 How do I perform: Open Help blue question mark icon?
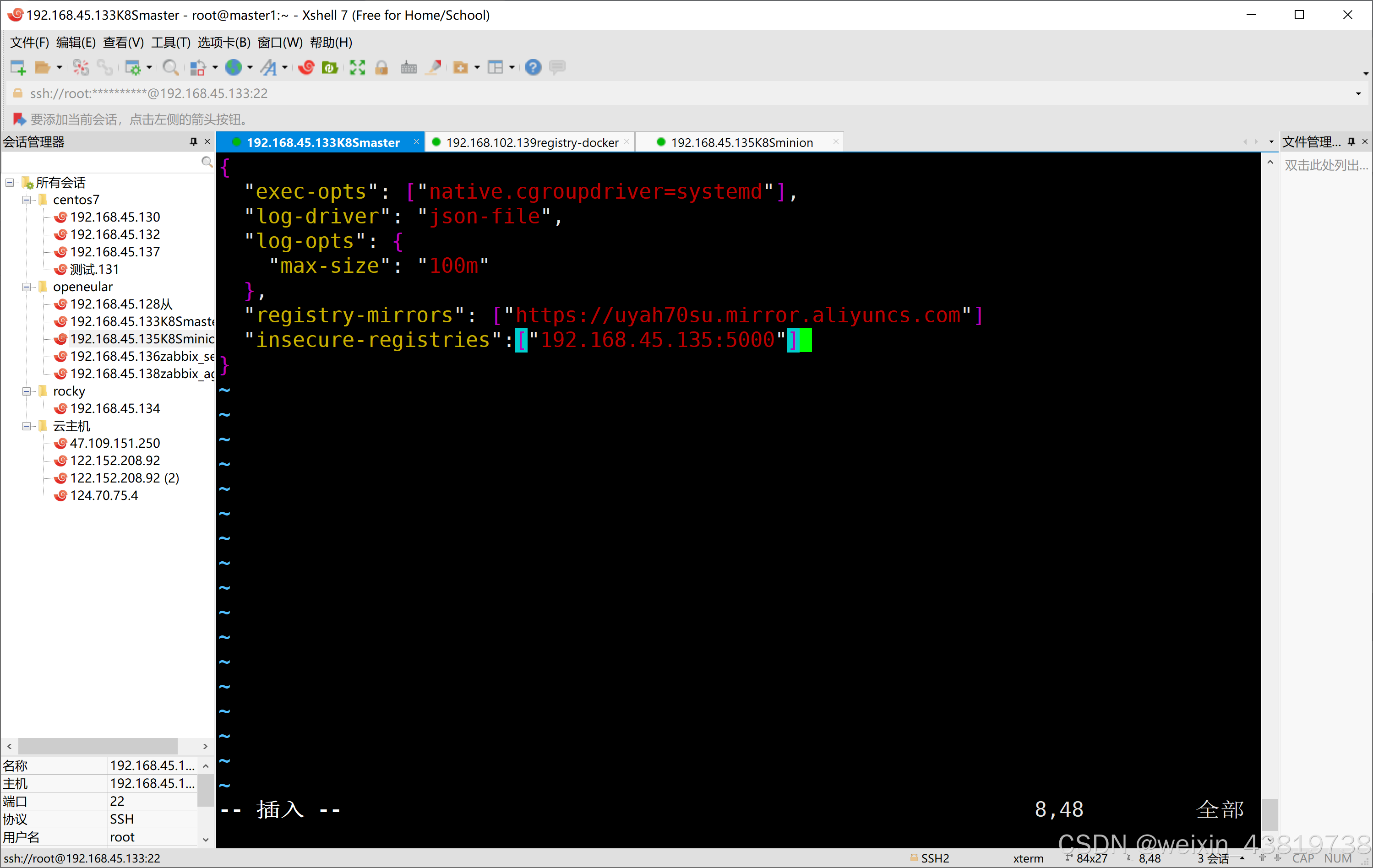533,67
